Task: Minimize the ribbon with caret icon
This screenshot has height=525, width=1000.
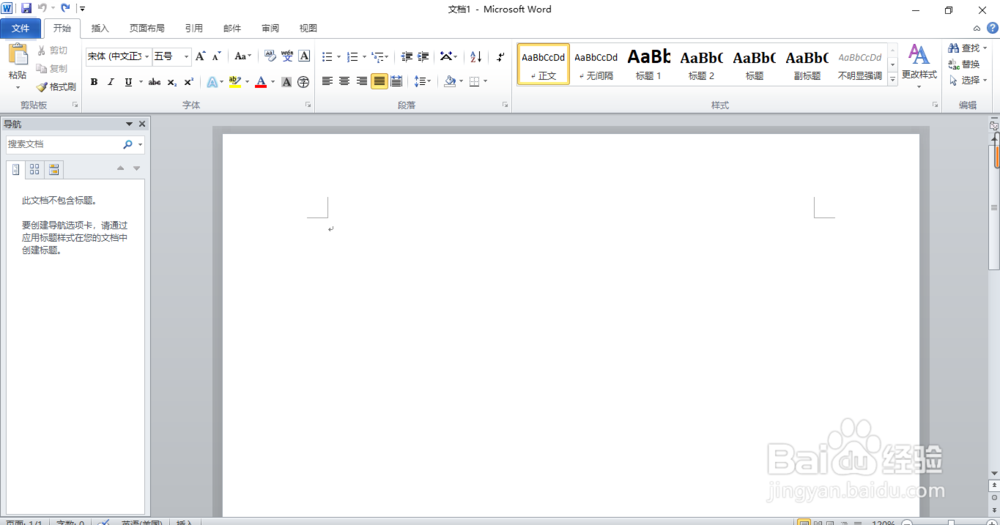Action: click(976, 28)
